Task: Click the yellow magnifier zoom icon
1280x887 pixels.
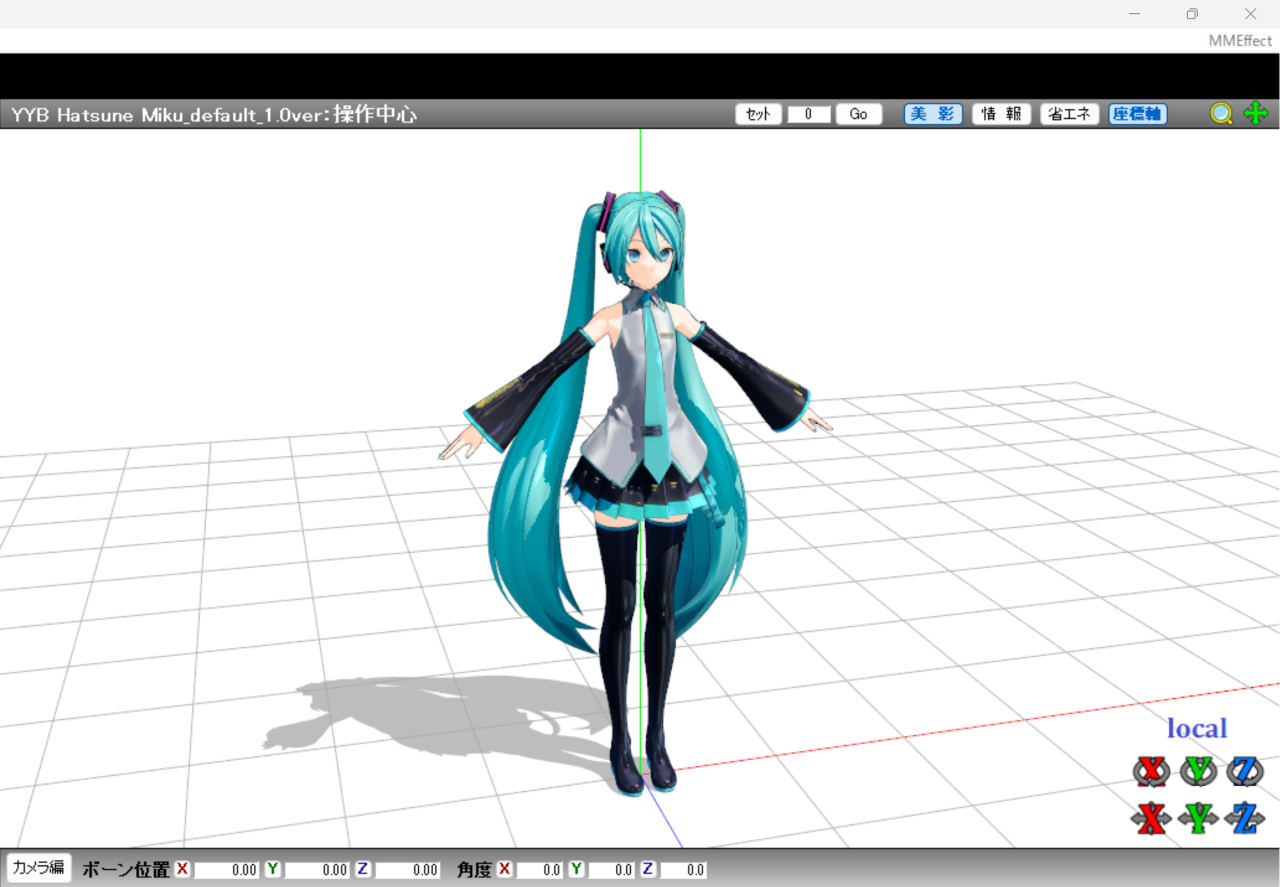Action: [1221, 114]
